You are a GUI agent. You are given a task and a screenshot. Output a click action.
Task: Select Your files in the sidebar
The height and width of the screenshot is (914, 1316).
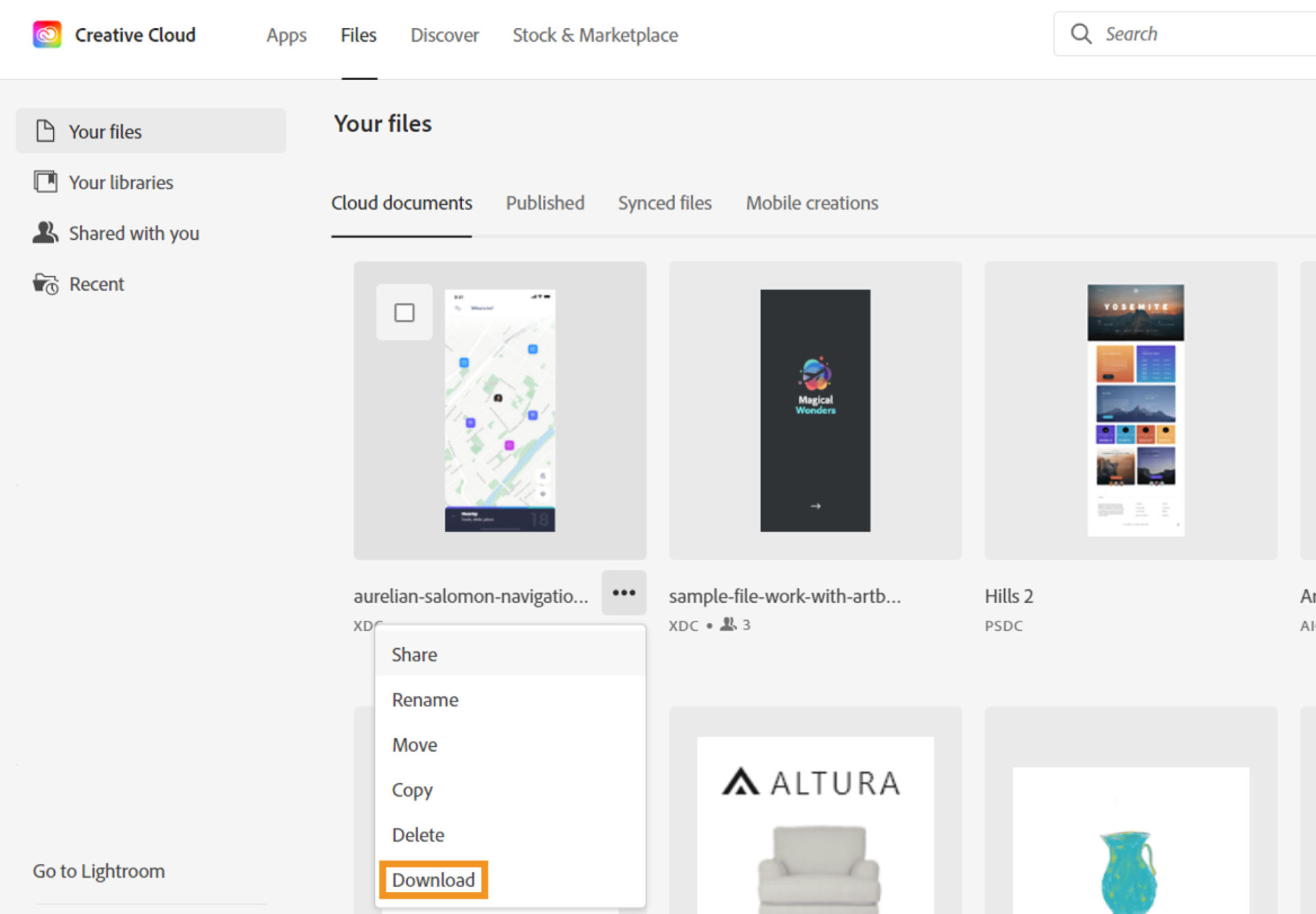pos(106,131)
